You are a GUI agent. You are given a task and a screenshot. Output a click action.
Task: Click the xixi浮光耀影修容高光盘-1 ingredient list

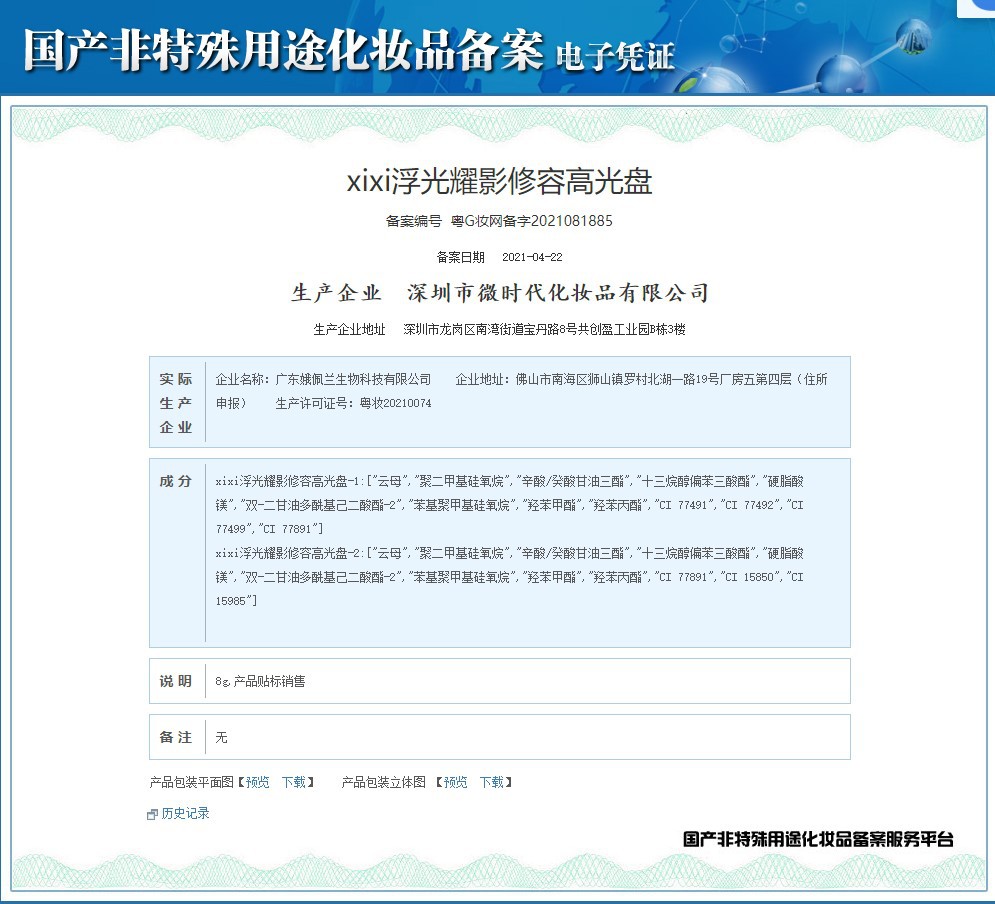click(510, 504)
